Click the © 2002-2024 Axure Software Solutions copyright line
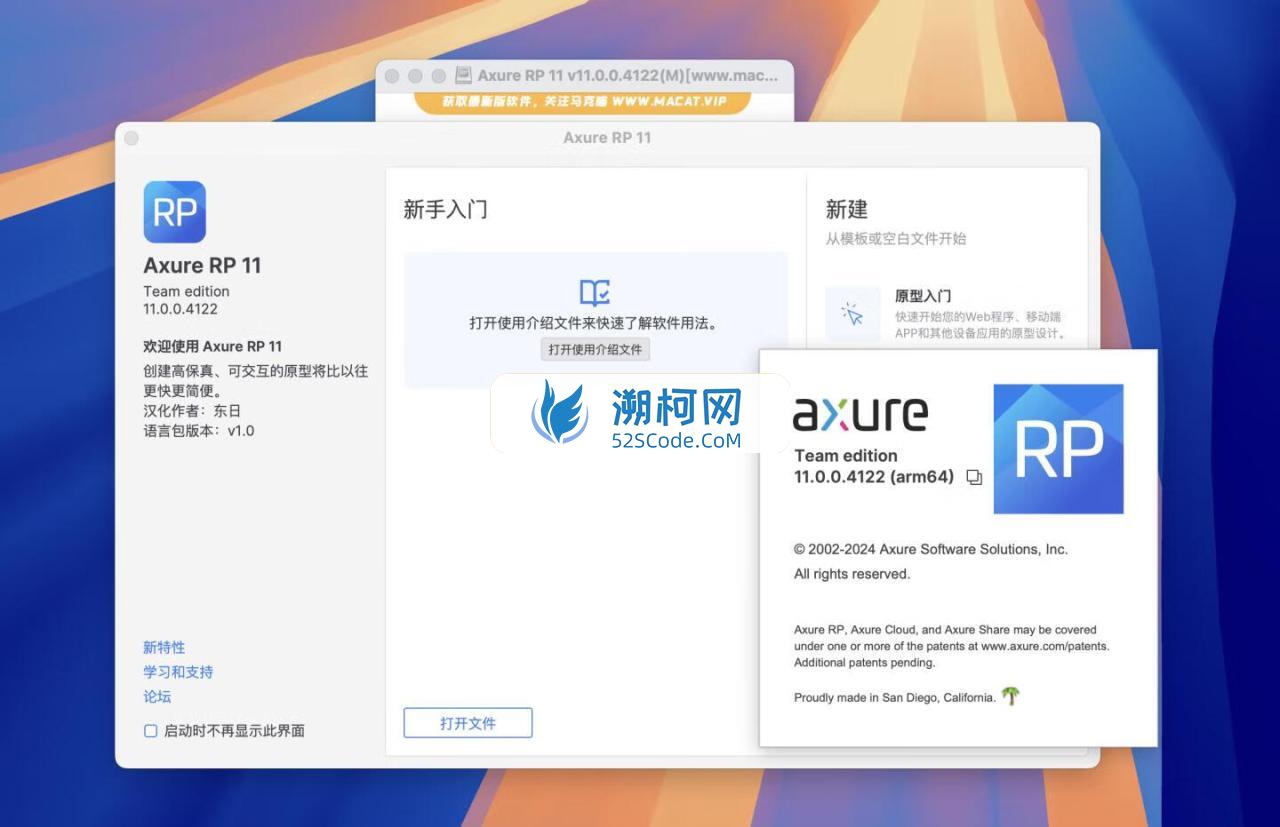Screen dimensions: 1280x827 tap(931, 549)
